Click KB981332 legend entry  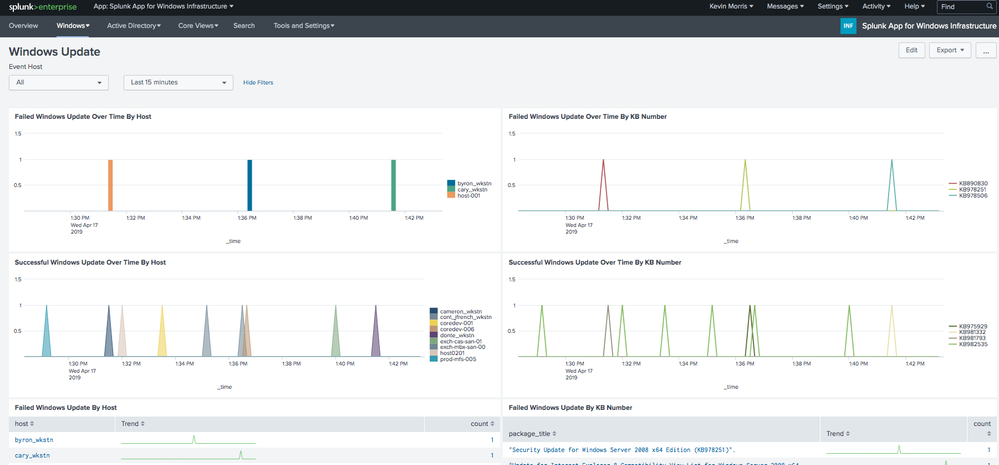[968, 332]
